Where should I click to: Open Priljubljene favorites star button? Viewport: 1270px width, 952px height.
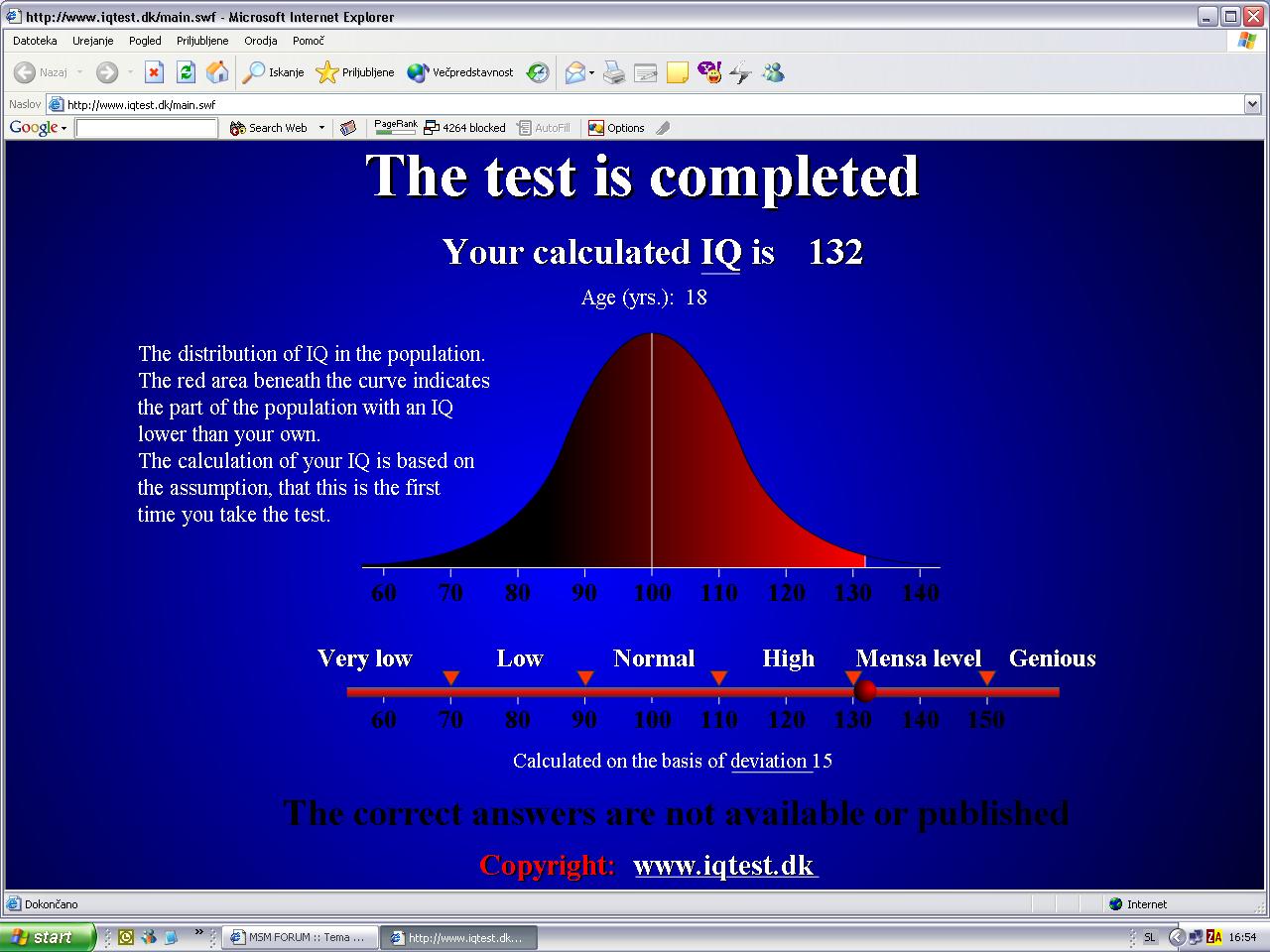point(355,72)
